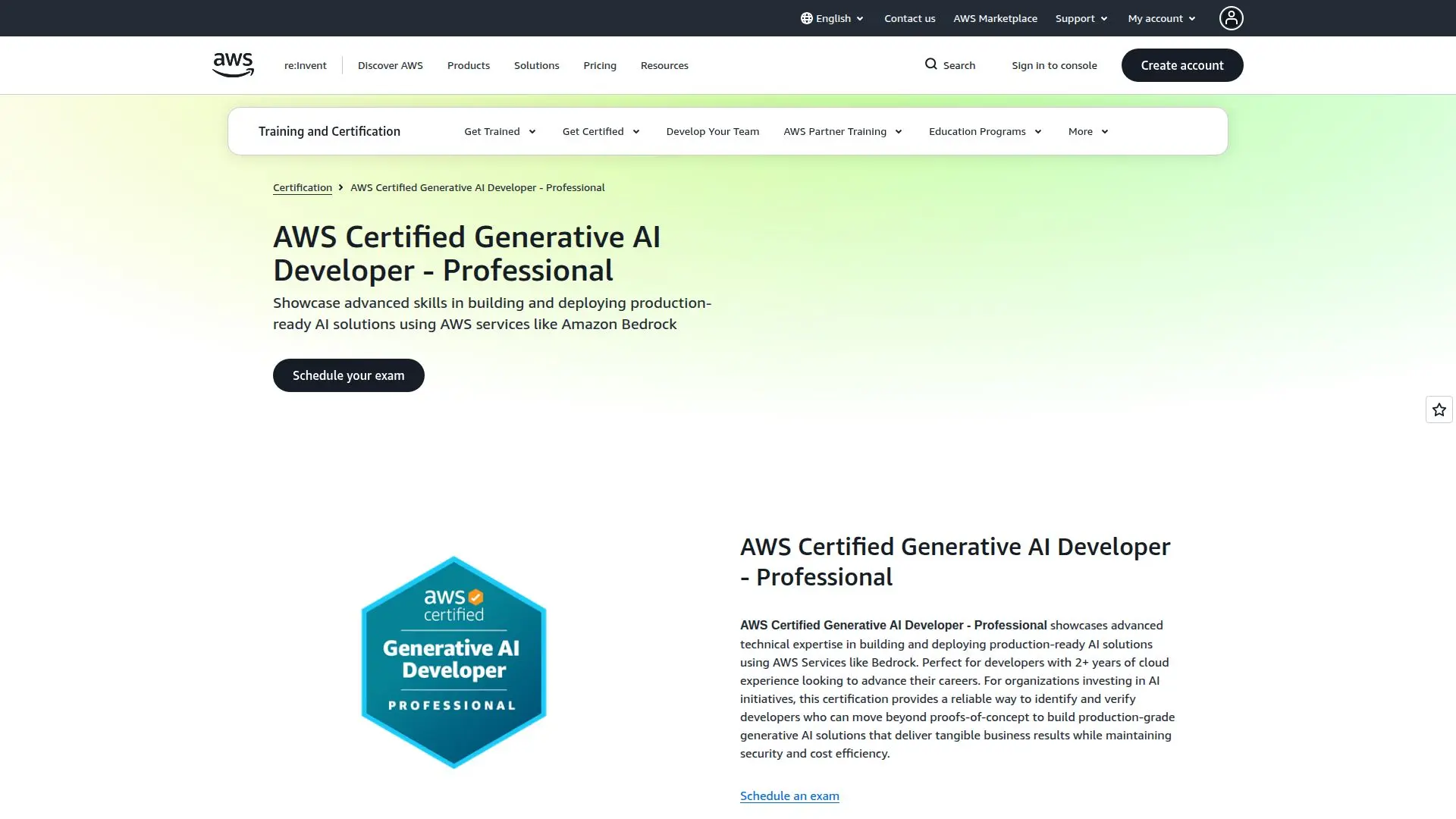
Task: Expand the Support menu
Action: [x=1081, y=18]
